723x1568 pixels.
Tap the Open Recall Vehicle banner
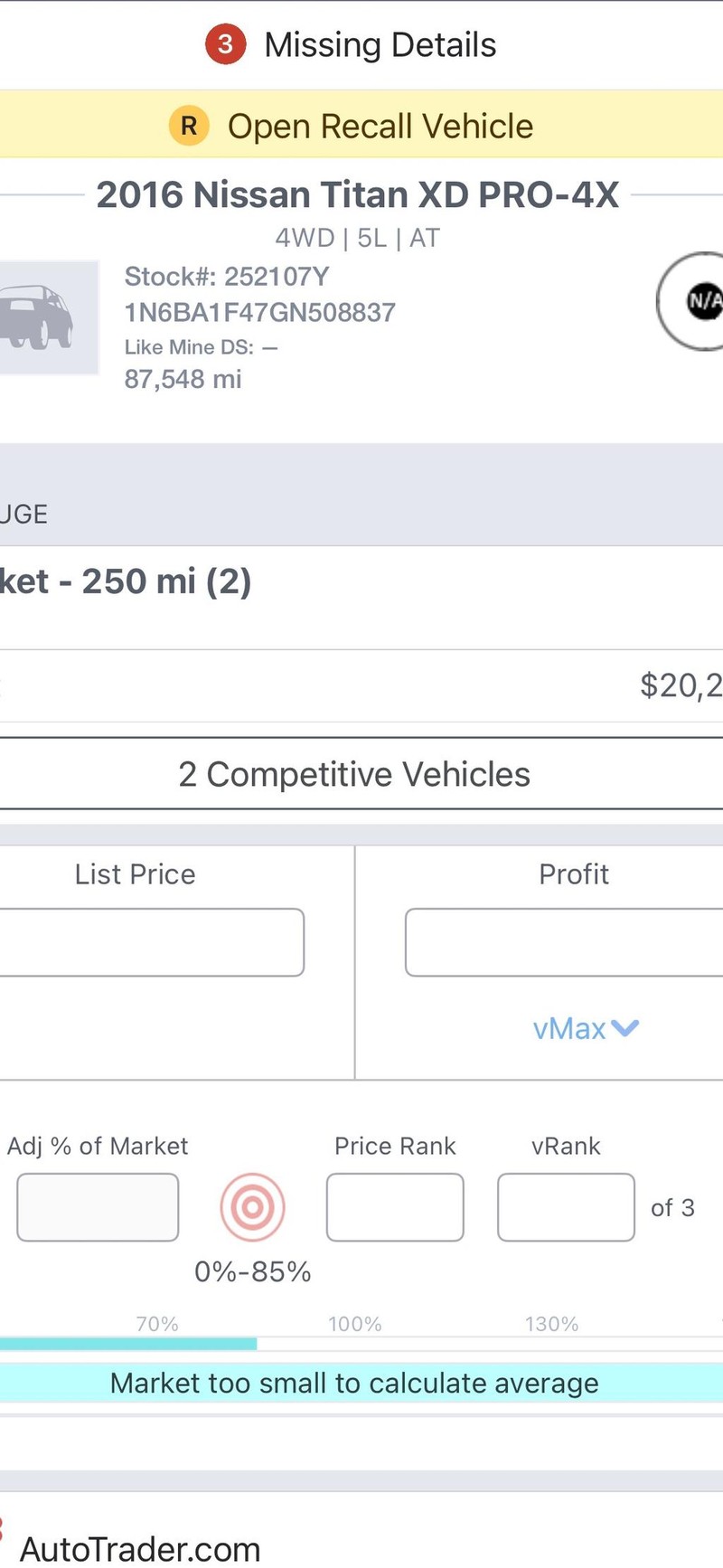tap(380, 126)
